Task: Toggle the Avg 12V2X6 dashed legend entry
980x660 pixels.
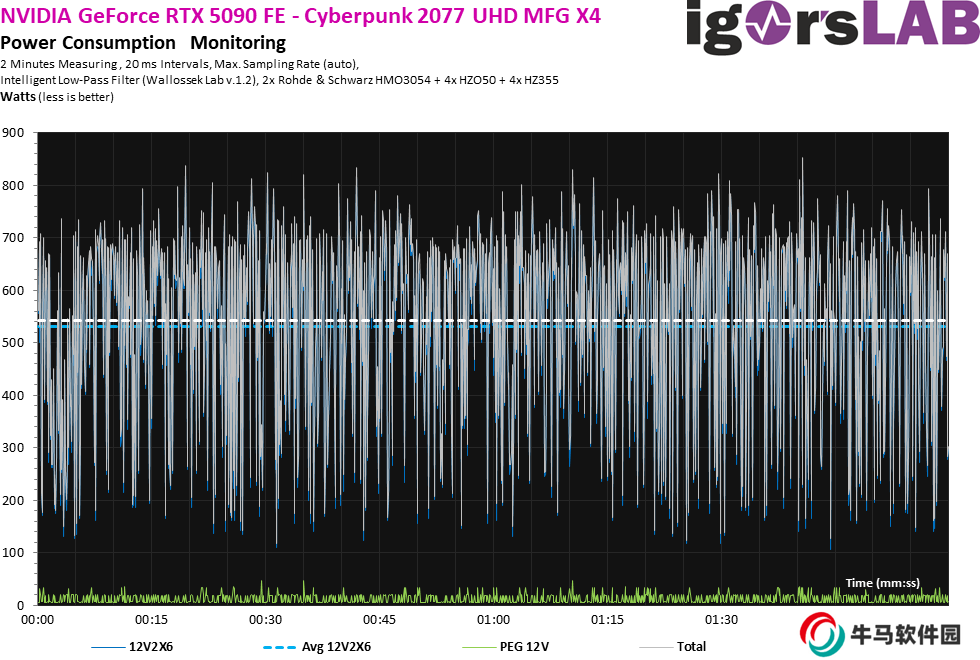Action: [336, 647]
